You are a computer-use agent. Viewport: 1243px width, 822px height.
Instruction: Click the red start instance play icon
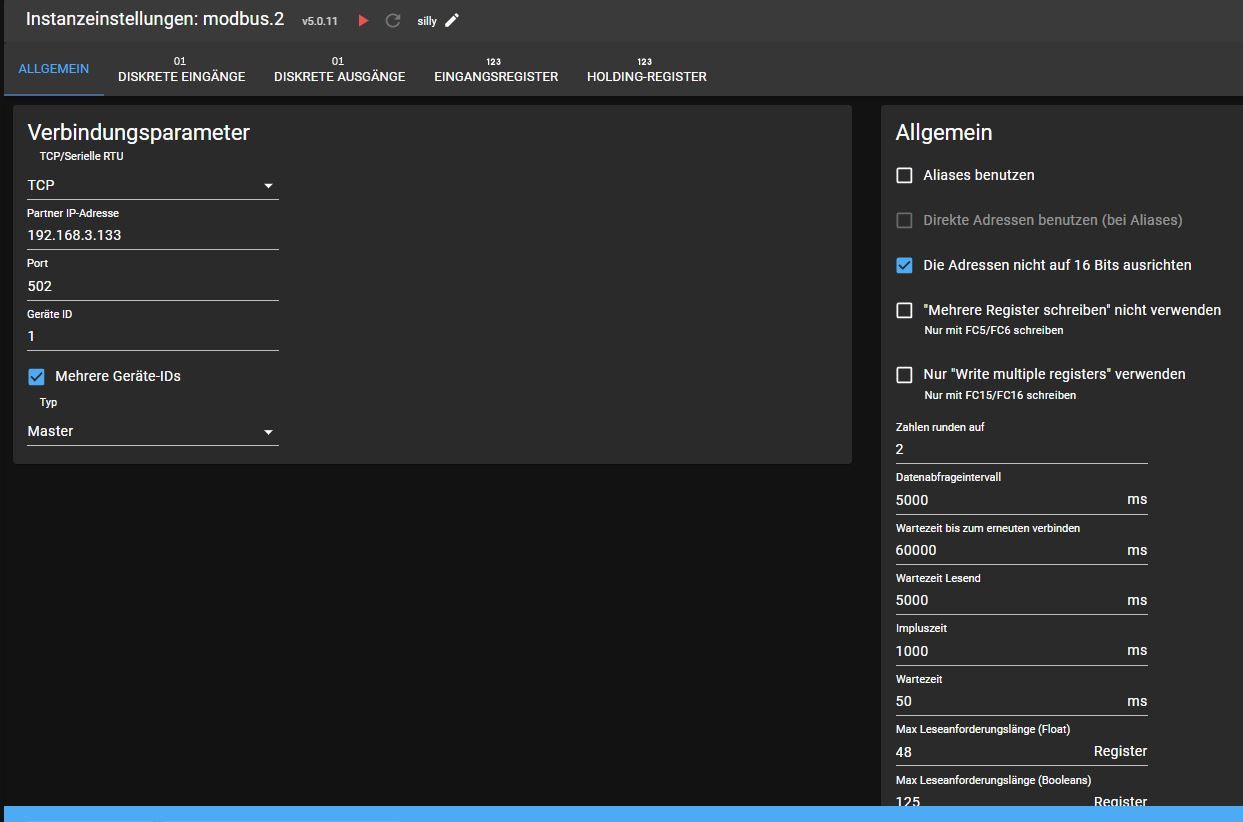(363, 21)
